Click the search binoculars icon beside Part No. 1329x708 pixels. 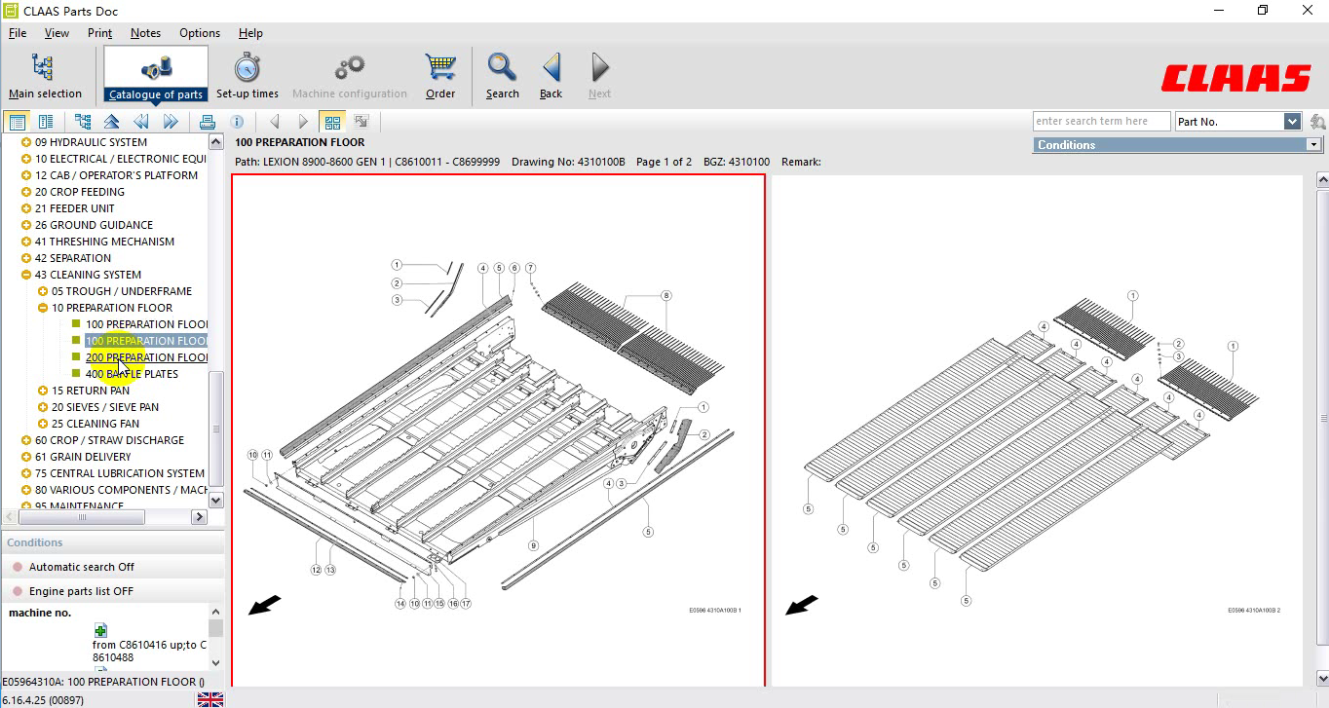coord(1317,122)
